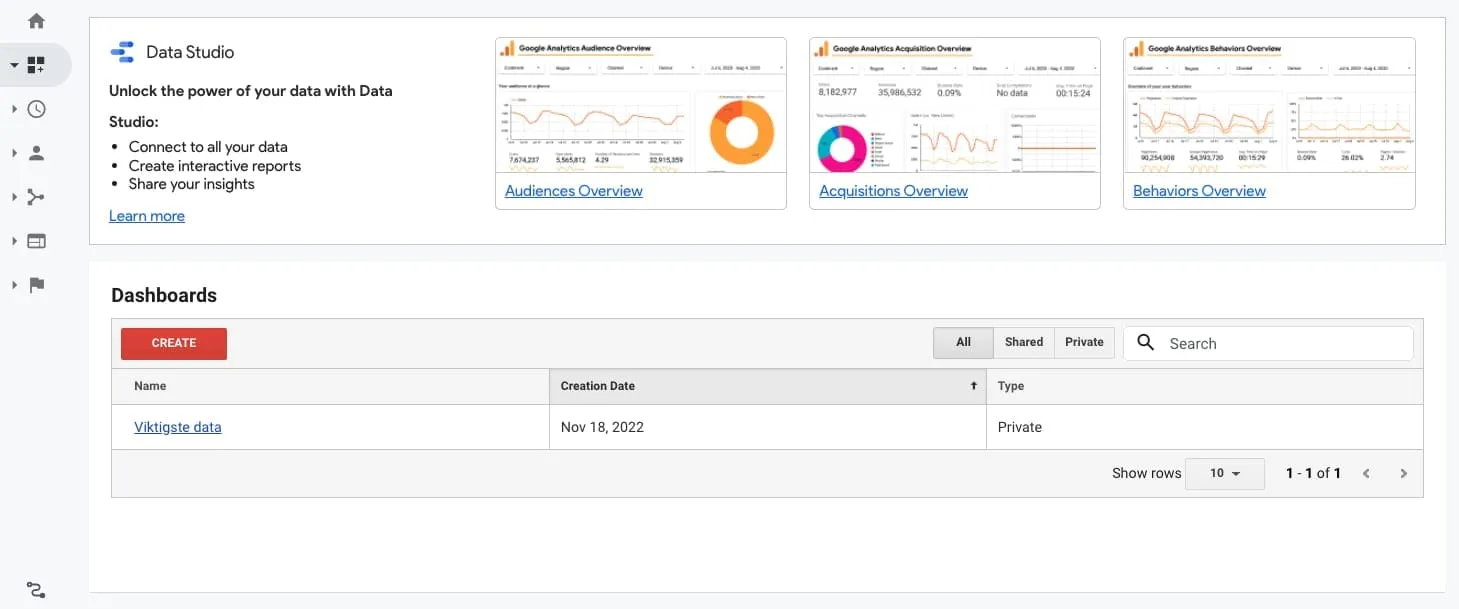Click the Home icon in sidebar
Viewport: 1459px width, 609px height.
coord(37,21)
